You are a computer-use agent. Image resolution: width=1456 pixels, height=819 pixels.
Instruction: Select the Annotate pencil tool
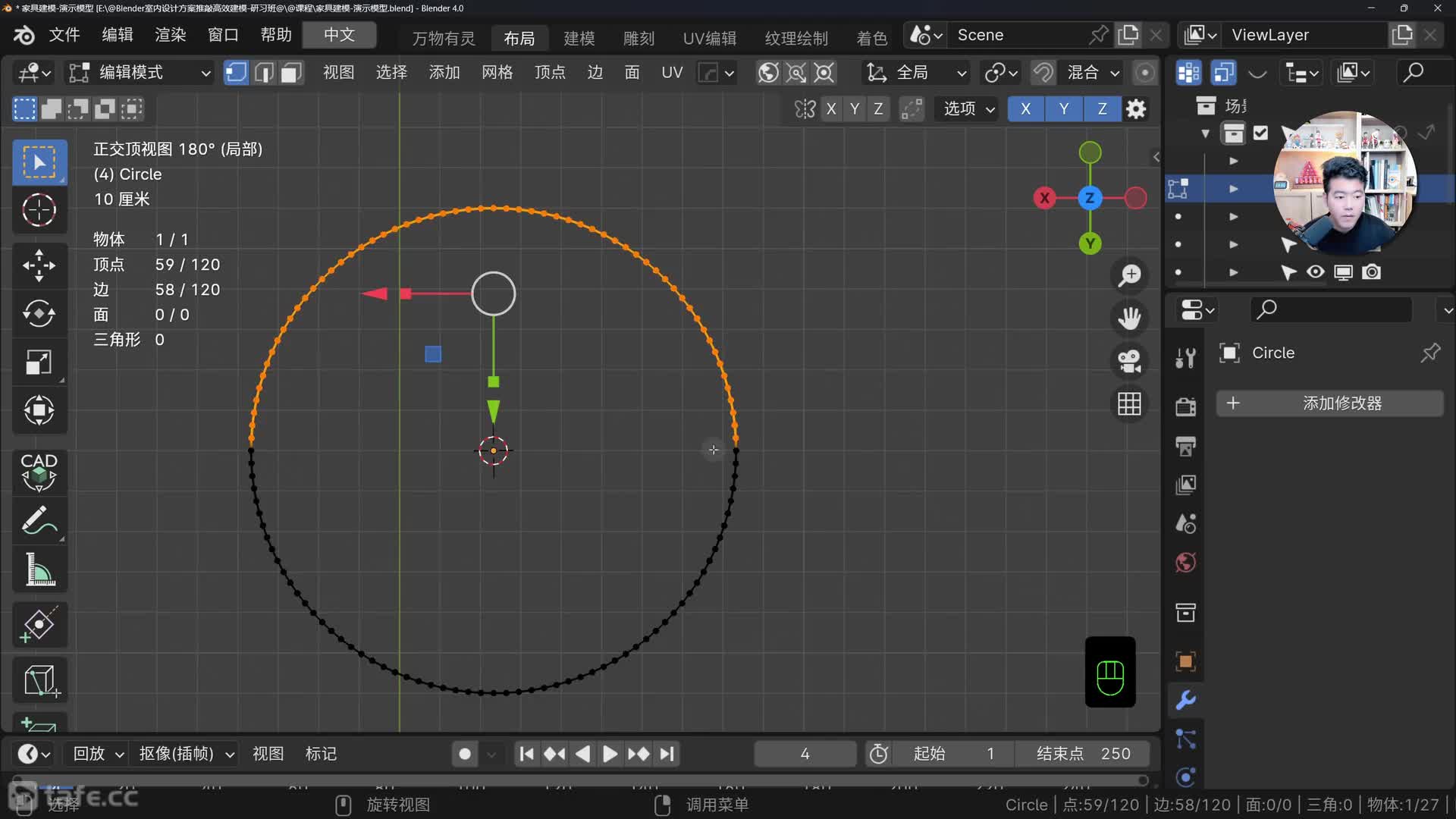click(39, 520)
